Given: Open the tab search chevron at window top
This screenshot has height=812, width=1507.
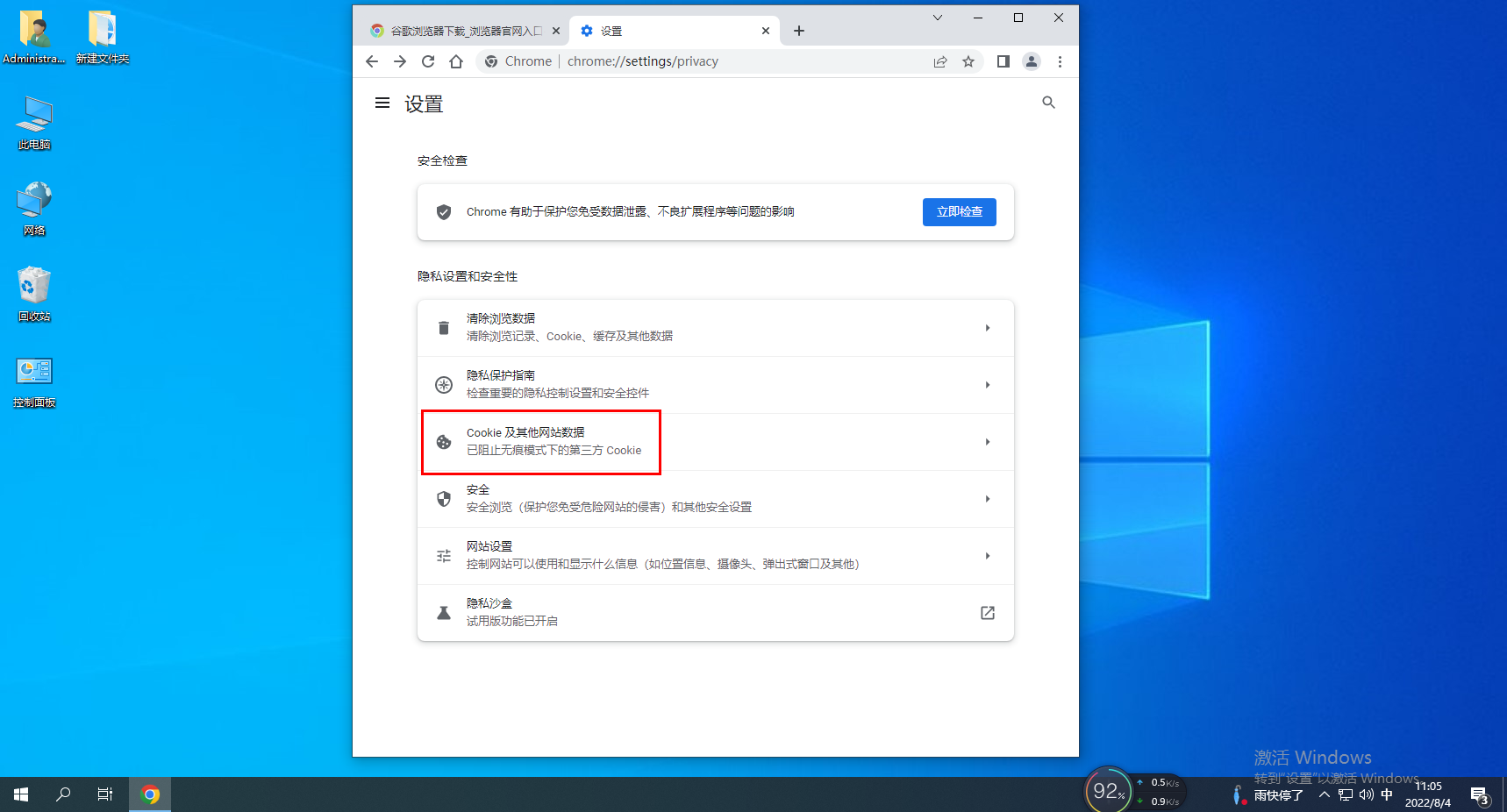Looking at the screenshot, I should (x=938, y=18).
